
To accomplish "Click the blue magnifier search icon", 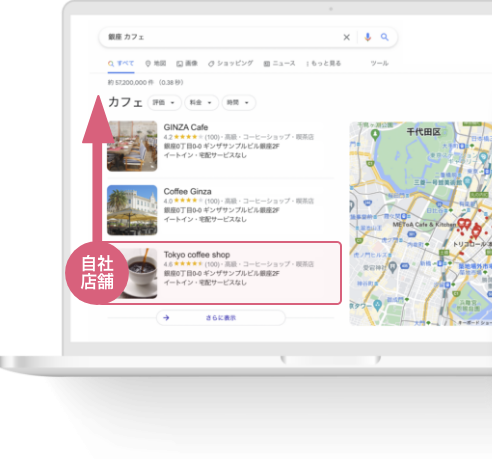I will click(x=384, y=37).
